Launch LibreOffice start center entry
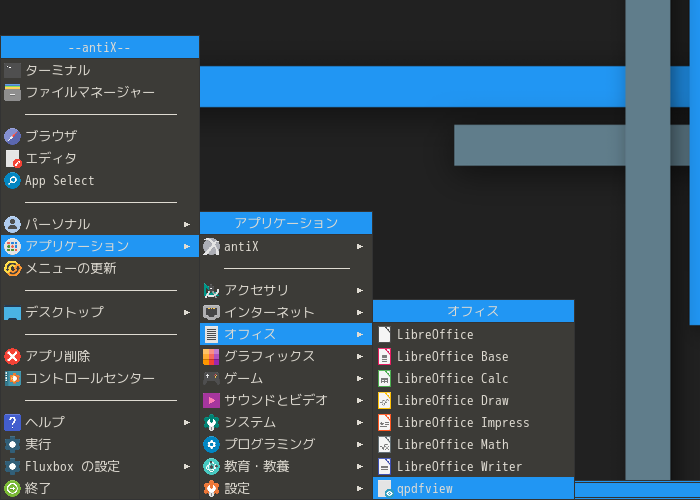Viewport: 700px width, 500px height. [x=473, y=334]
